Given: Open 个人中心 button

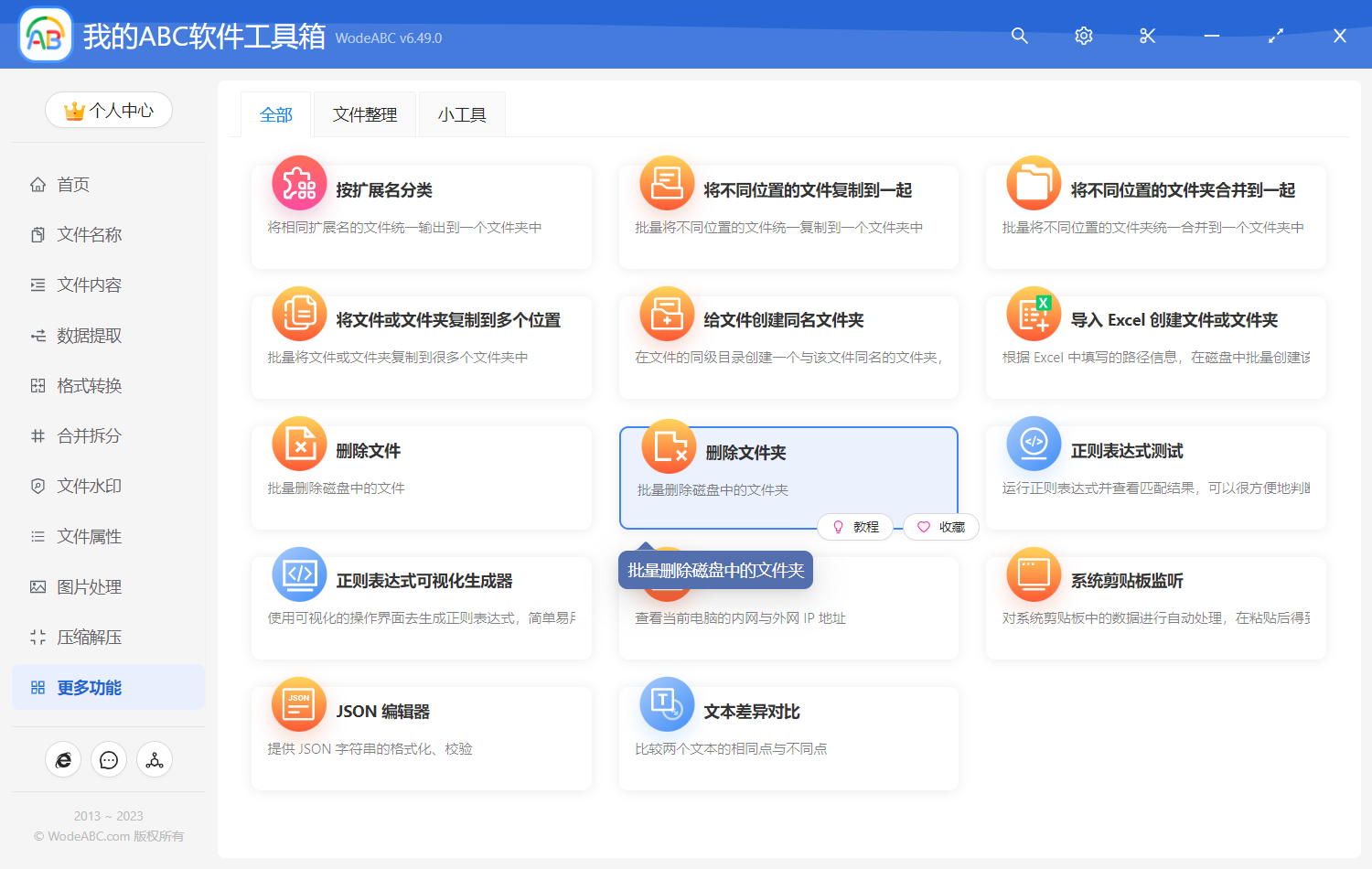Looking at the screenshot, I should click(x=109, y=111).
